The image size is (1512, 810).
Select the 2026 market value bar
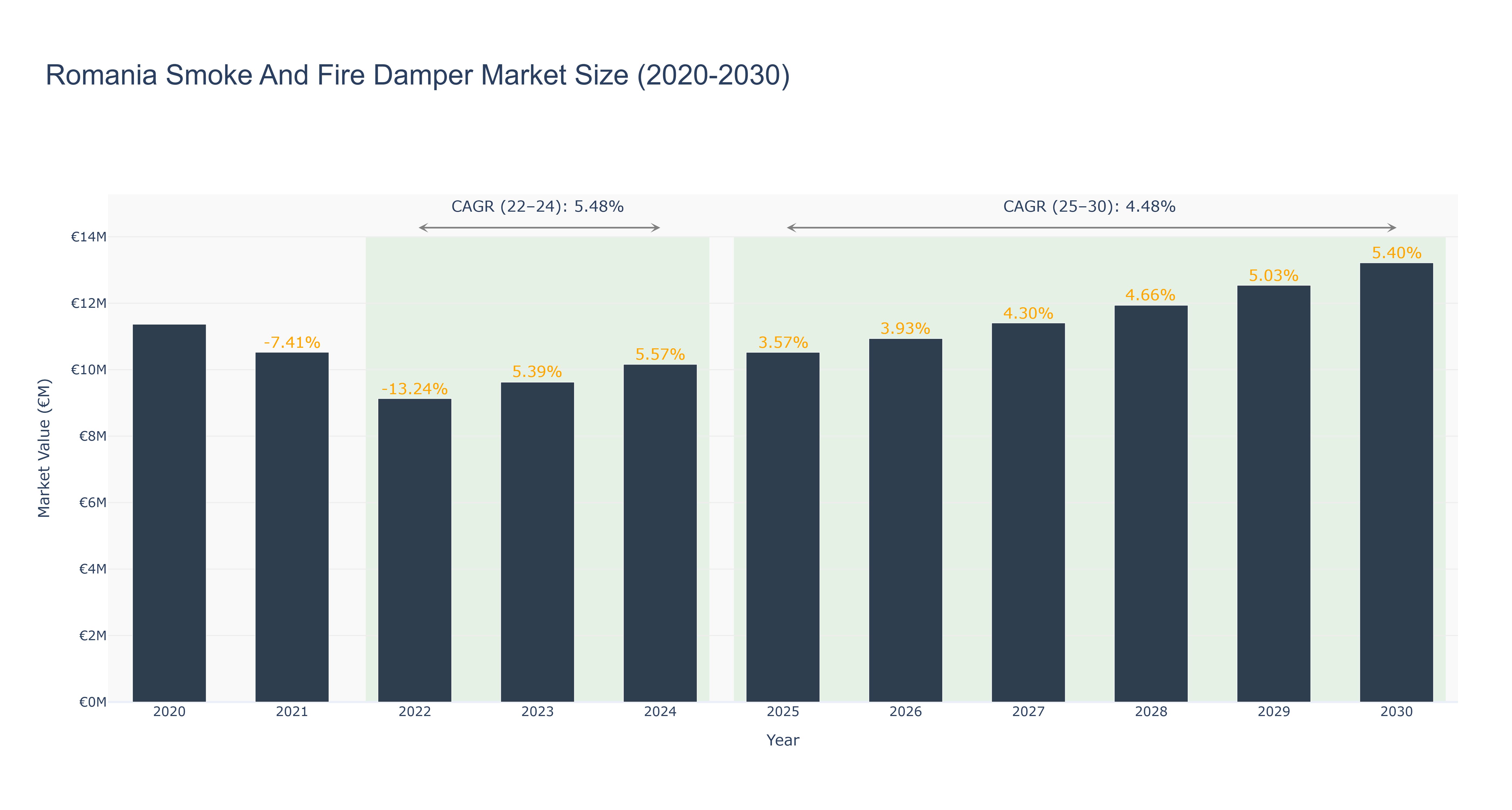(905, 521)
